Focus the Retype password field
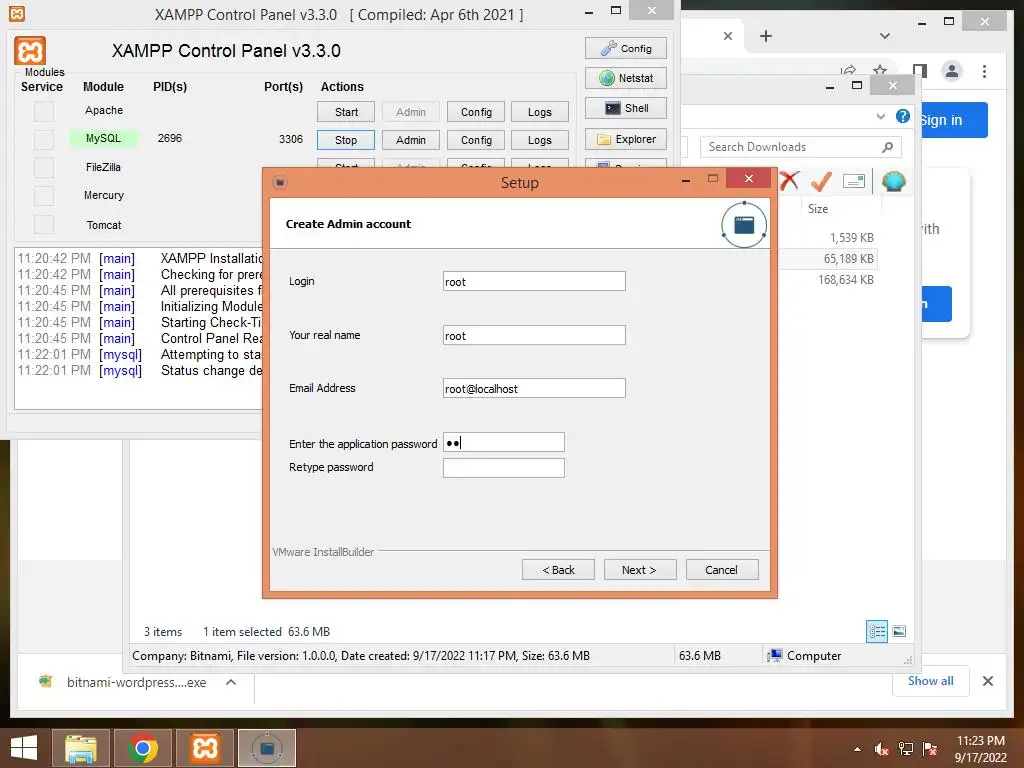This screenshot has height=768, width=1024. pyautogui.click(x=504, y=468)
